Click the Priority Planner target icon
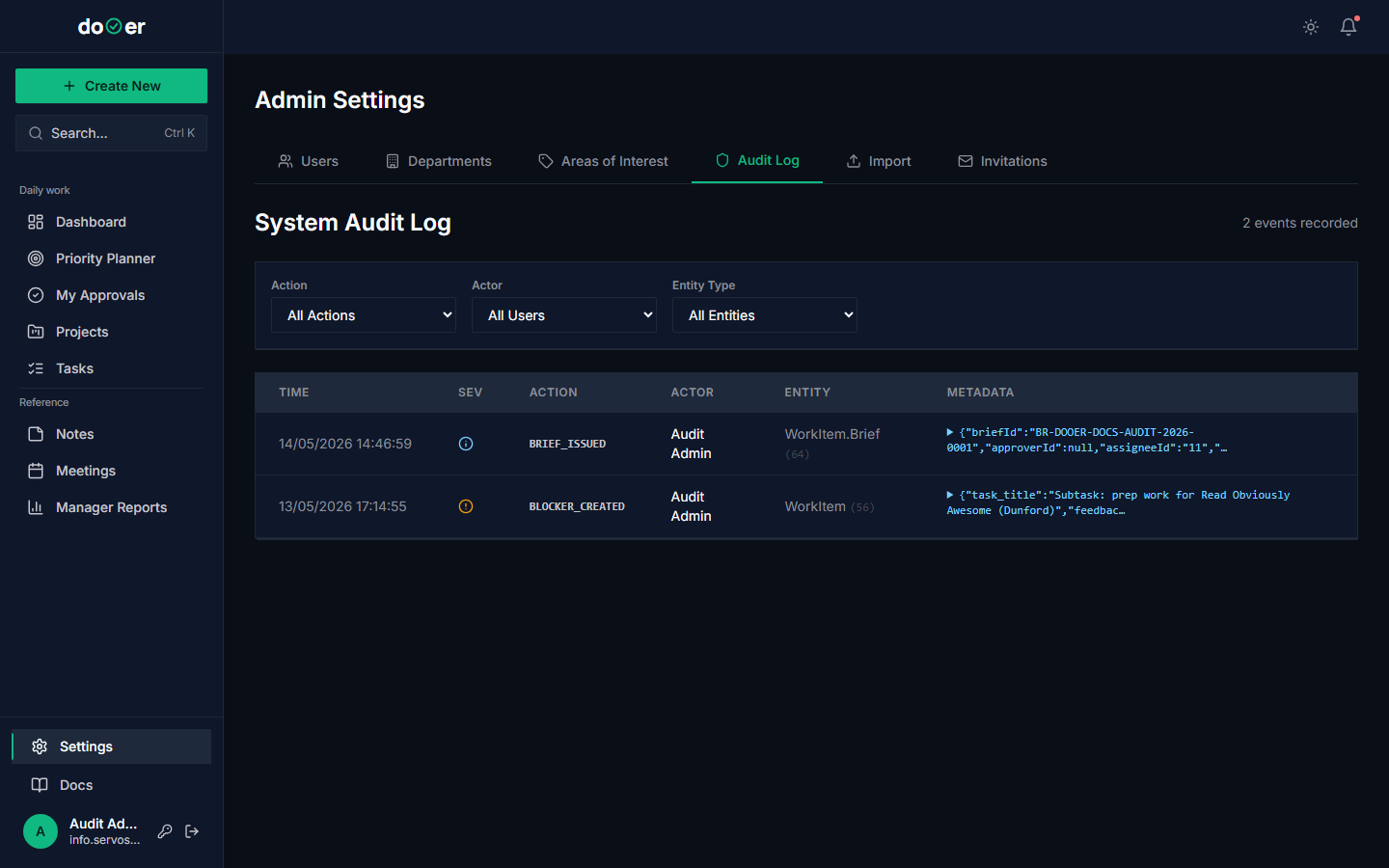 pyautogui.click(x=36, y=258)
